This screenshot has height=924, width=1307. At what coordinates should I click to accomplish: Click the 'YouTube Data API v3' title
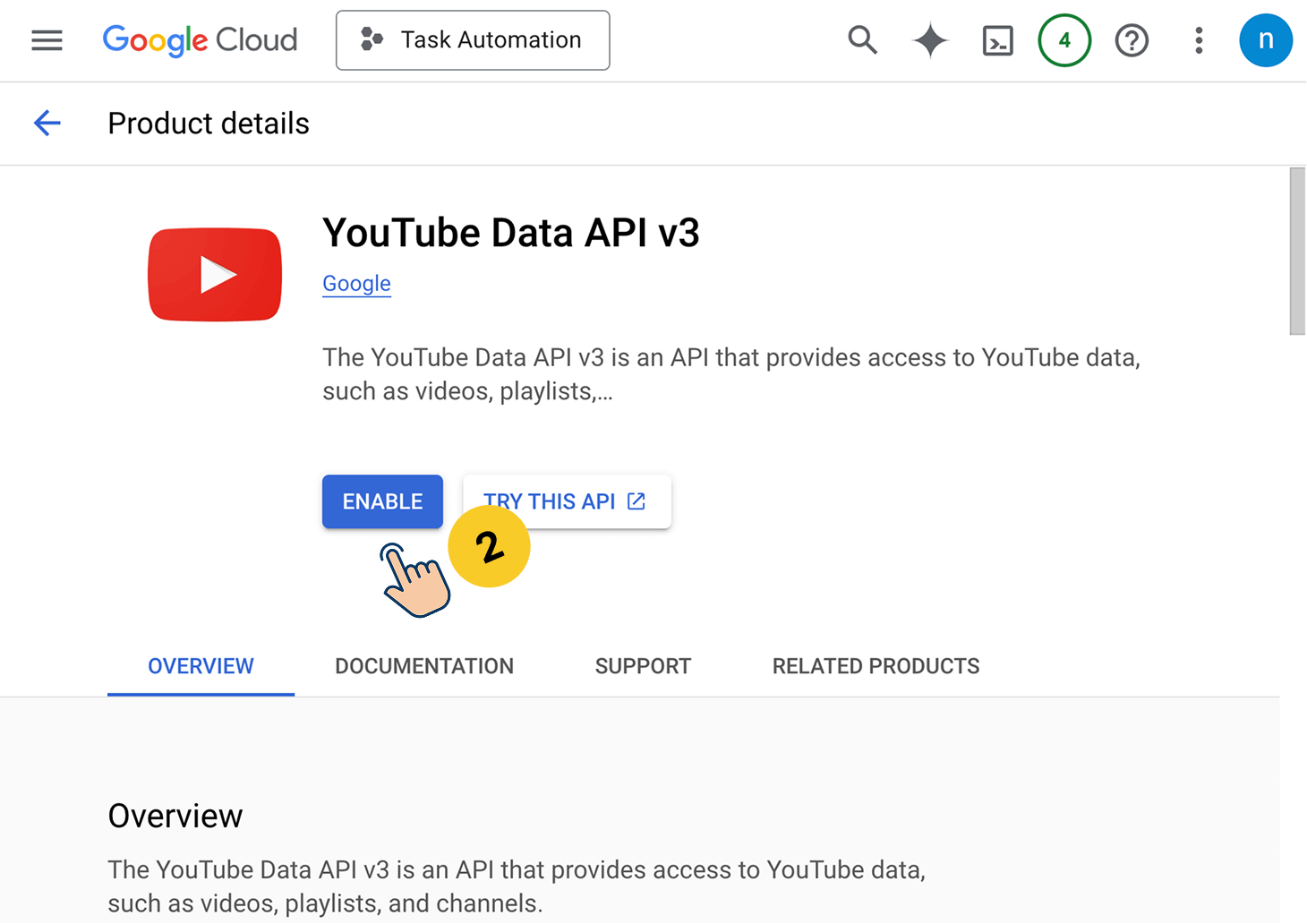coord(510,233)
